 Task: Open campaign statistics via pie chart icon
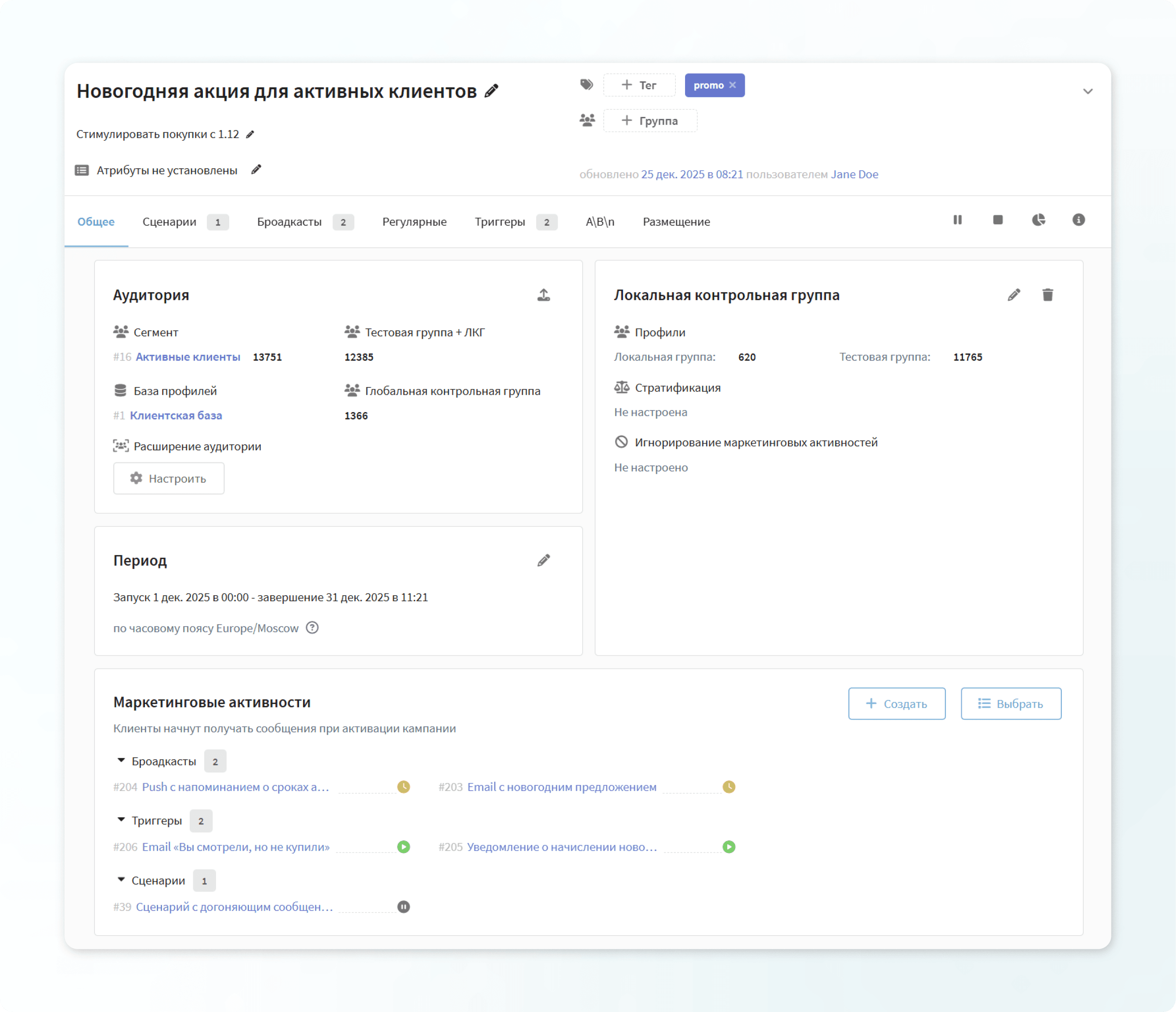coord(1039,220)
